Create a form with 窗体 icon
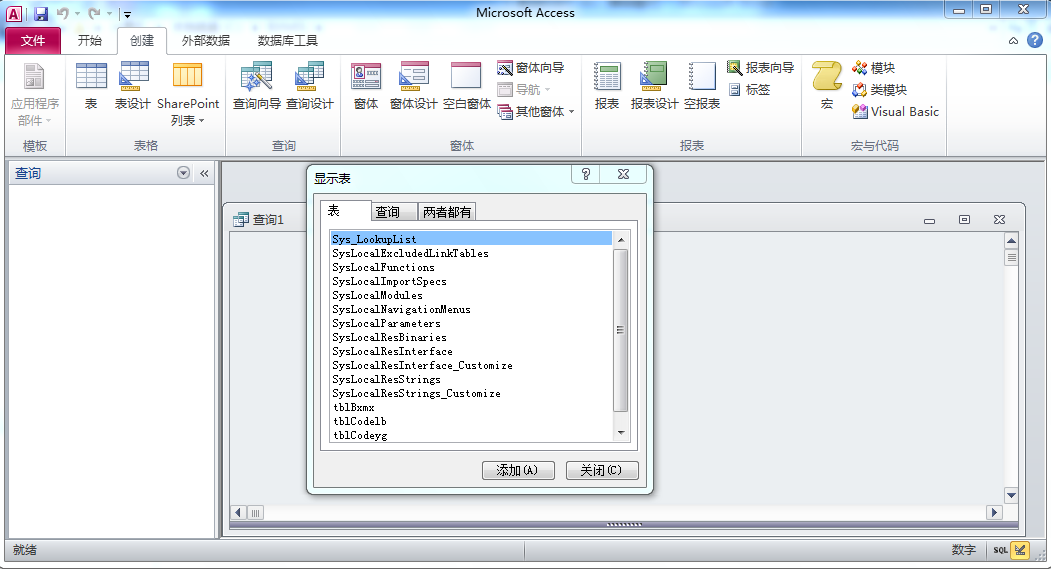1051x569 pixels. pos(366,86)
